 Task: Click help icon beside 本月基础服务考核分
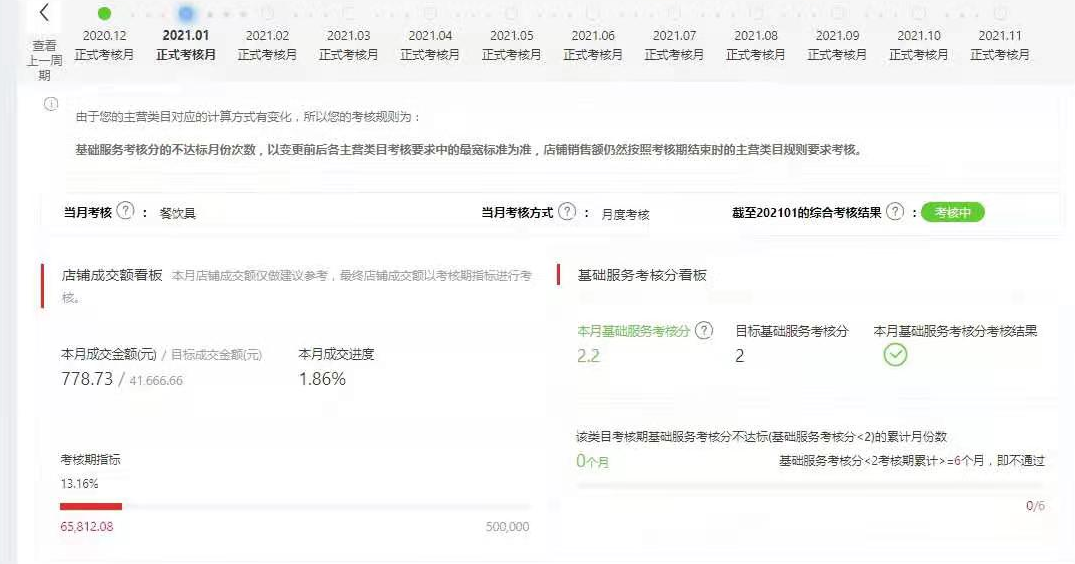[x=704, y=330]
